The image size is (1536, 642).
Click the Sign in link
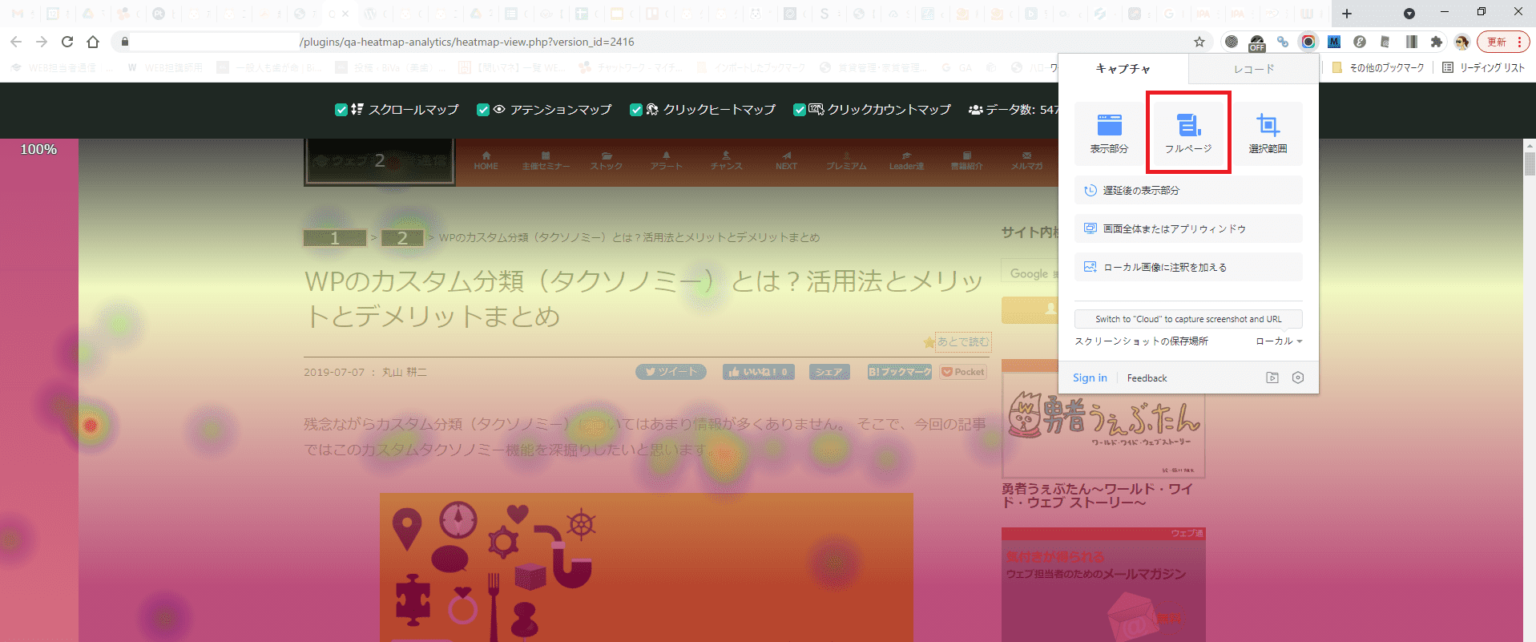tap(1089, 377)
